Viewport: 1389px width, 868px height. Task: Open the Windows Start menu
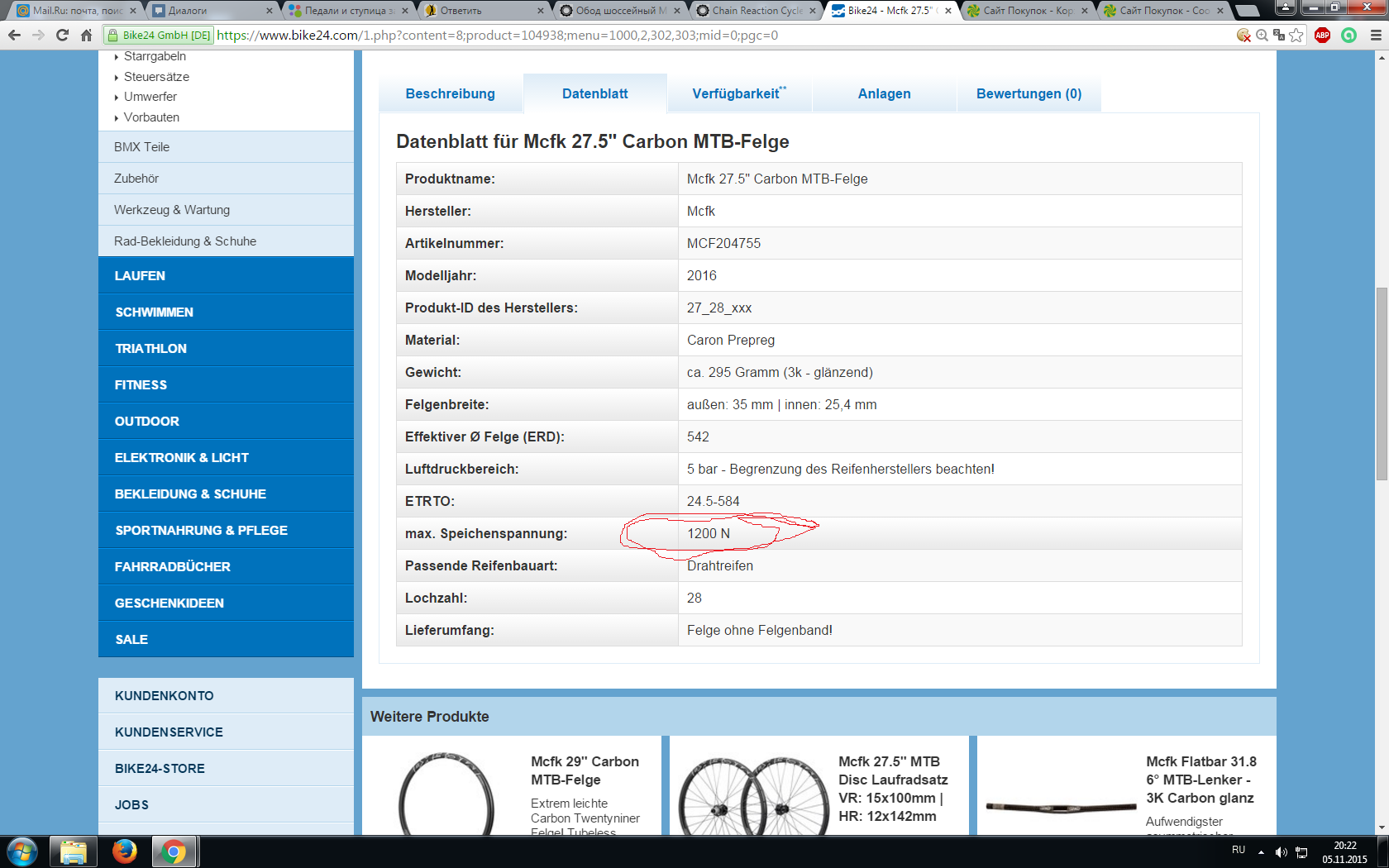22,851
